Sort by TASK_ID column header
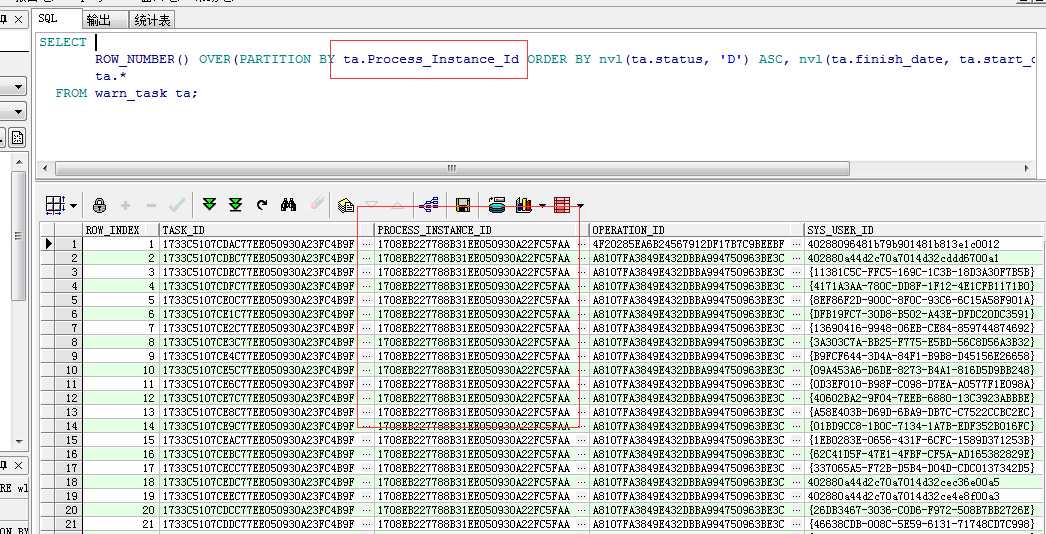The height and width of the screenshot is (534, 1046). coord(266,230)
